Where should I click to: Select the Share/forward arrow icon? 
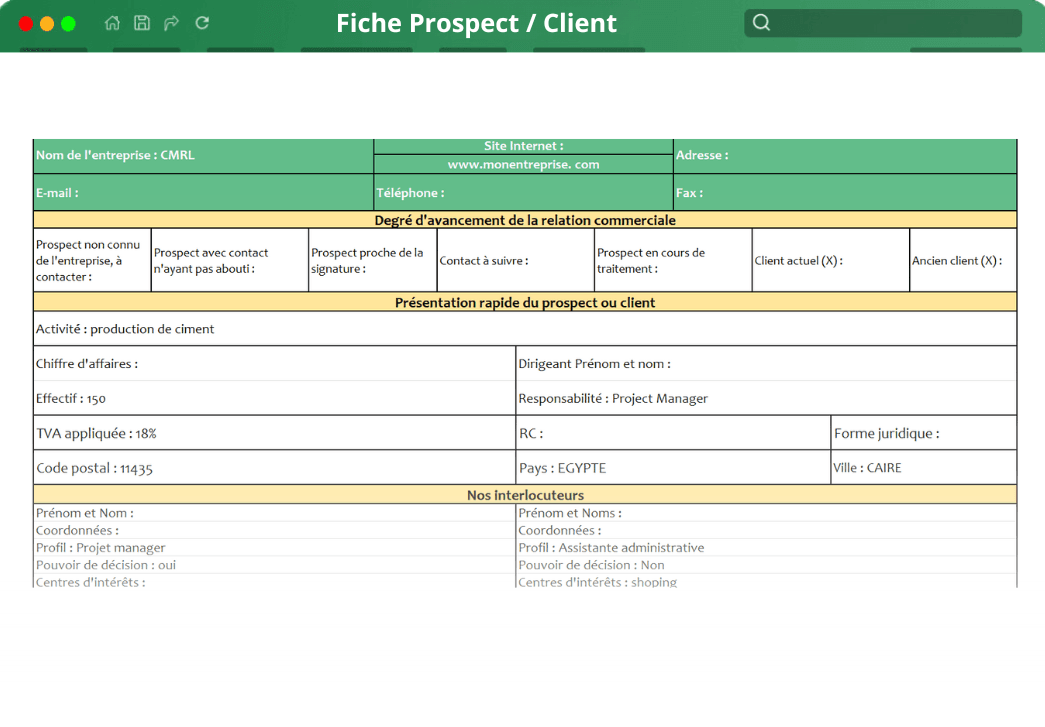tap(171, 22)
